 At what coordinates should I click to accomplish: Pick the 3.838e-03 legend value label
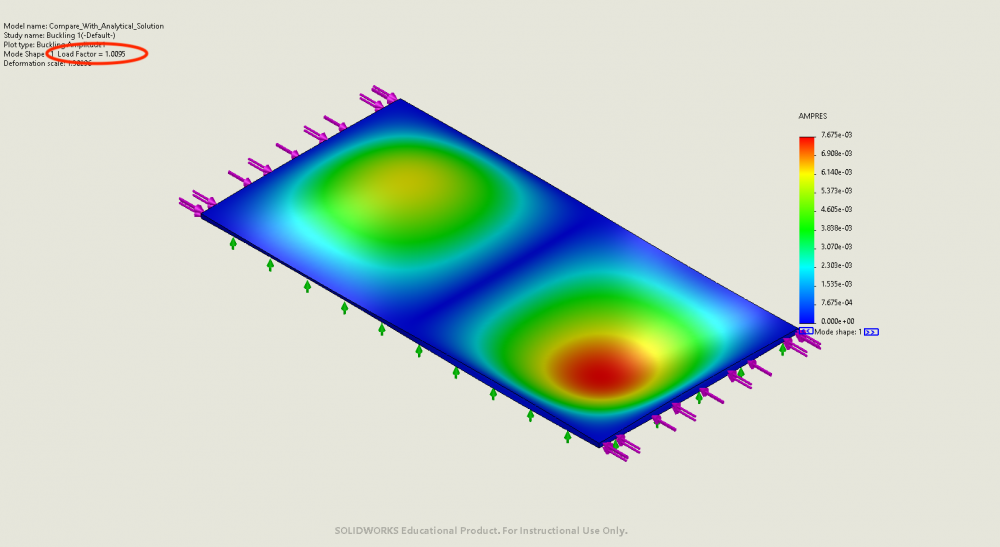tap(836, 228)
